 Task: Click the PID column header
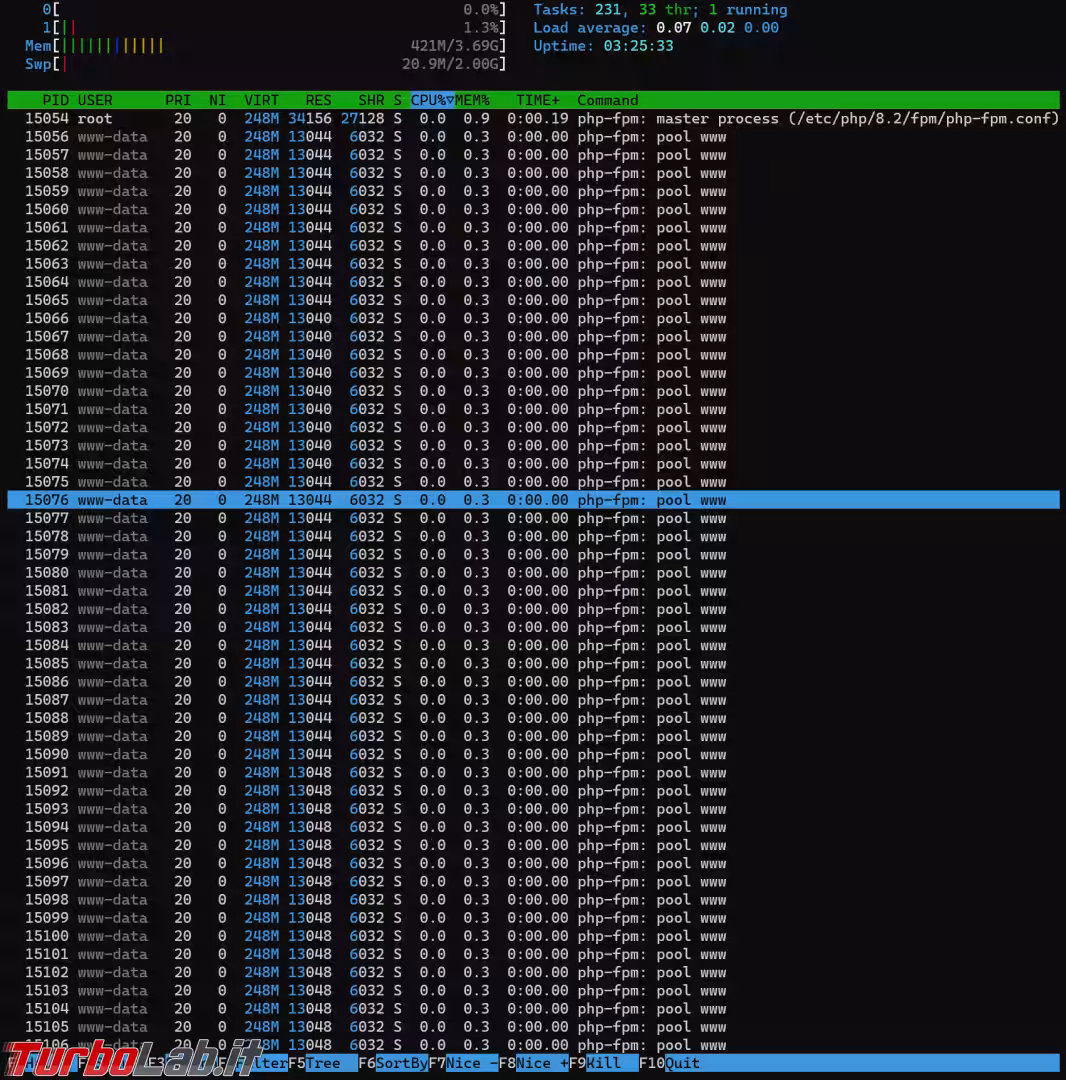coord(55,100)
